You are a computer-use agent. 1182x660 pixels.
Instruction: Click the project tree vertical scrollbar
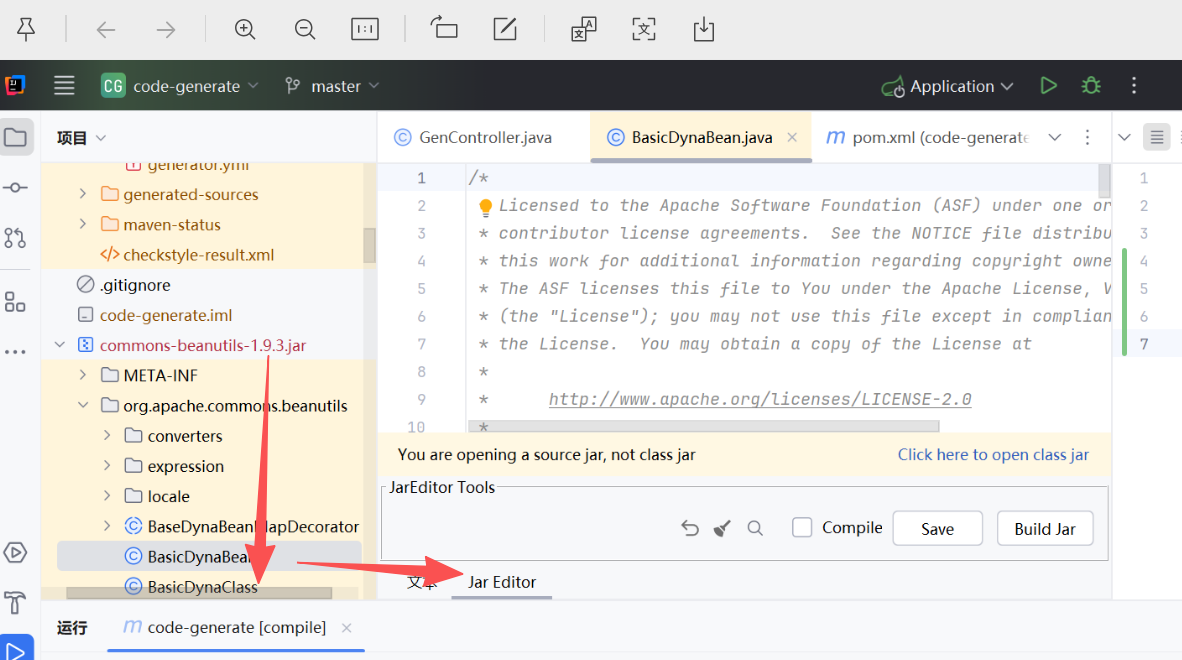[x=369, y=246]
